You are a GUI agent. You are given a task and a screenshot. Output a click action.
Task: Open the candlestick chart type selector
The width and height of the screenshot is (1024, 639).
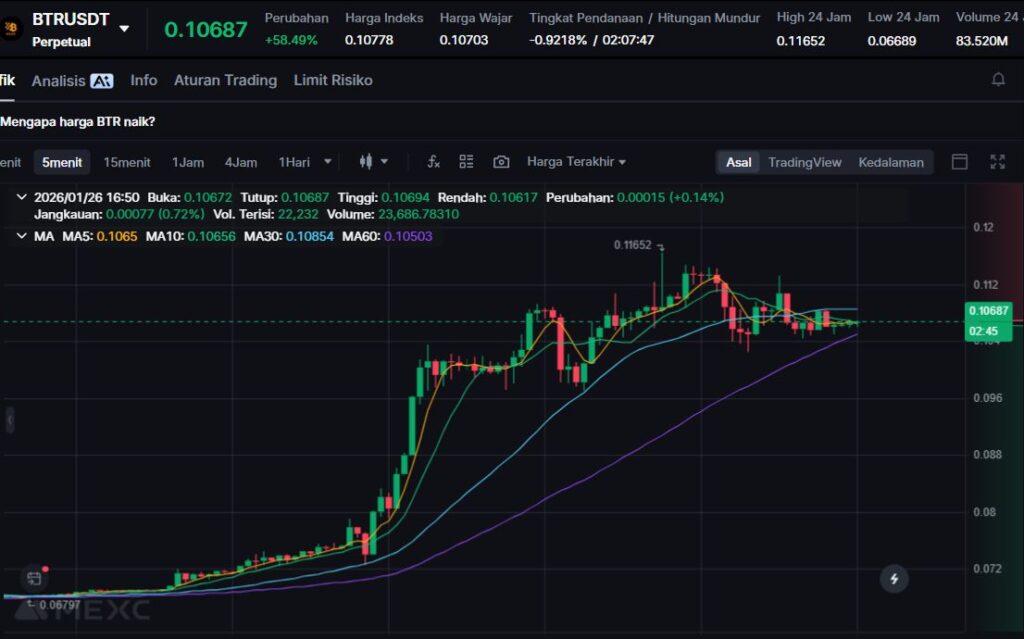pos(372,162)
